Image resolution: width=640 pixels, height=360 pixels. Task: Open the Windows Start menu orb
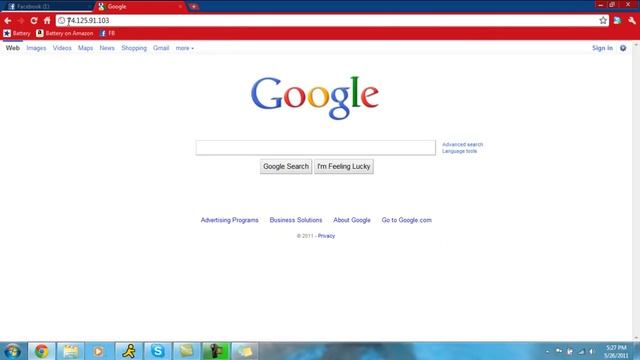tap(13, 351)
